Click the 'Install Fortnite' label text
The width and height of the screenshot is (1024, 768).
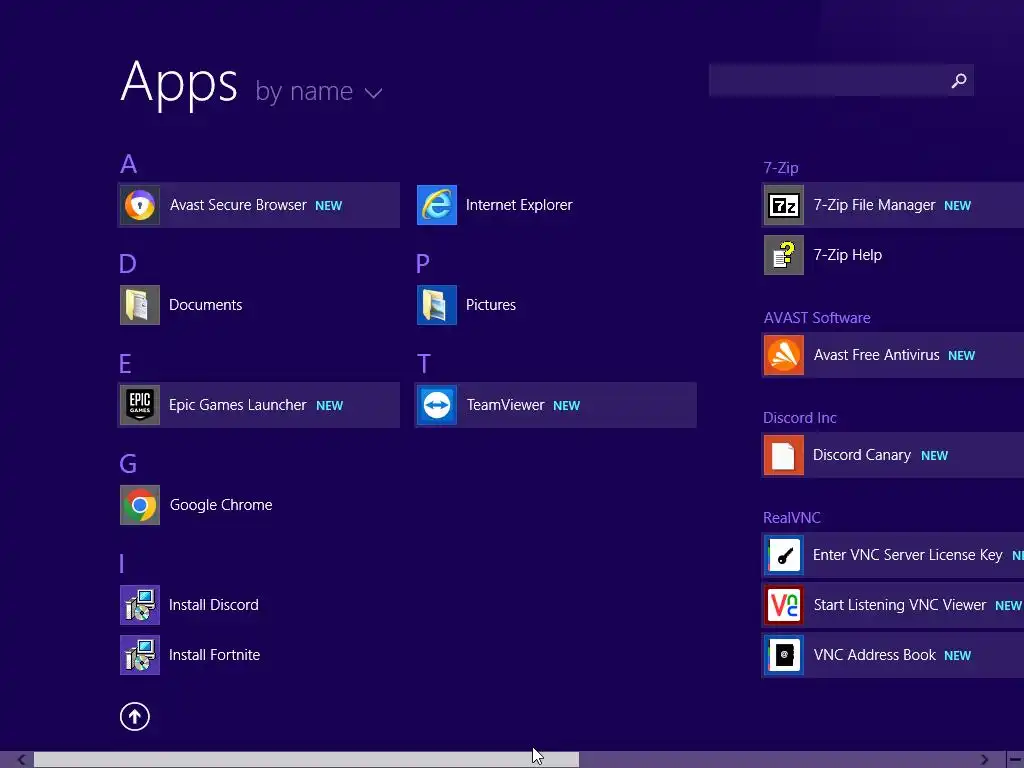pos(214,655)
